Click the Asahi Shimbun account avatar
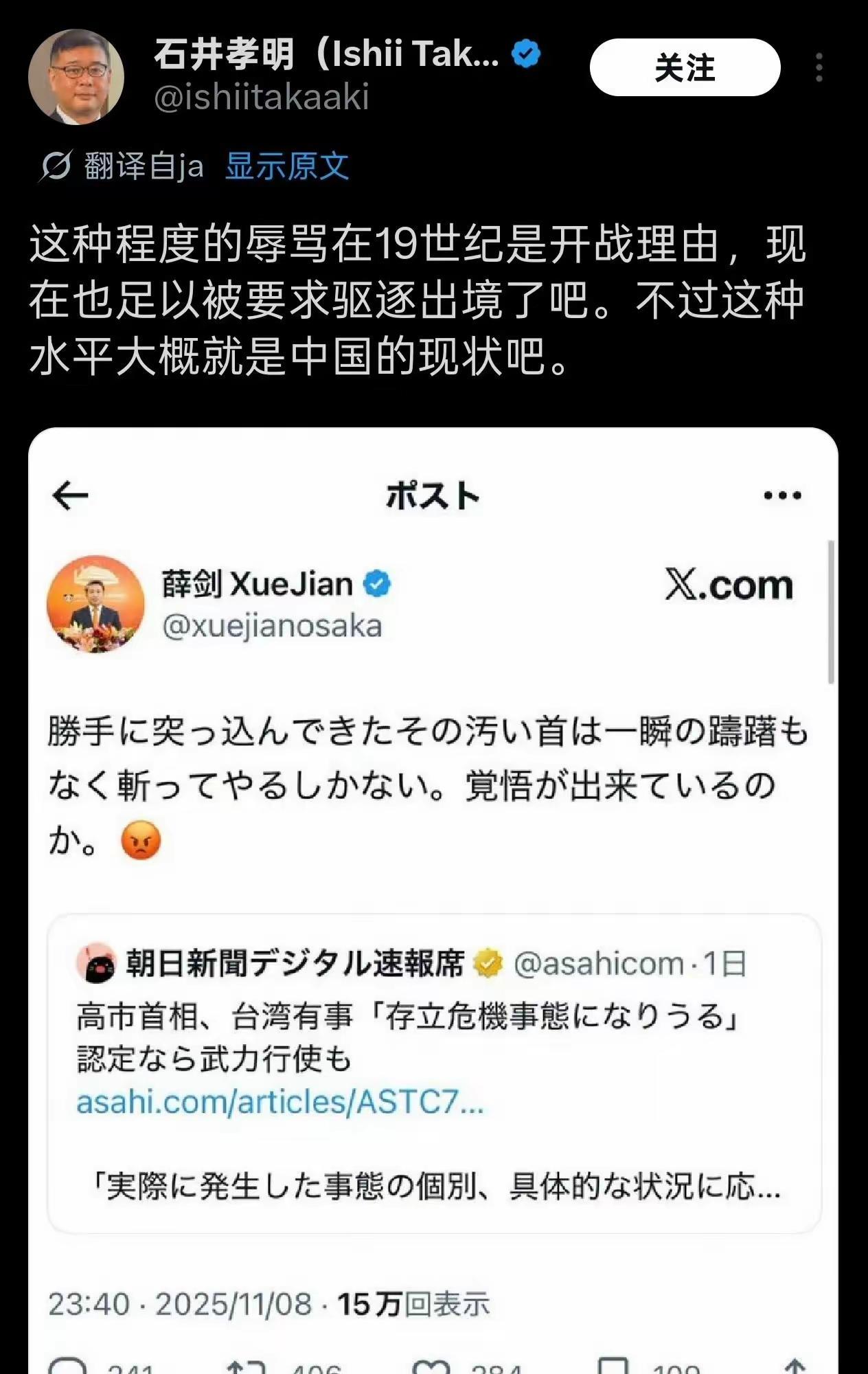 tap(95, 963)
